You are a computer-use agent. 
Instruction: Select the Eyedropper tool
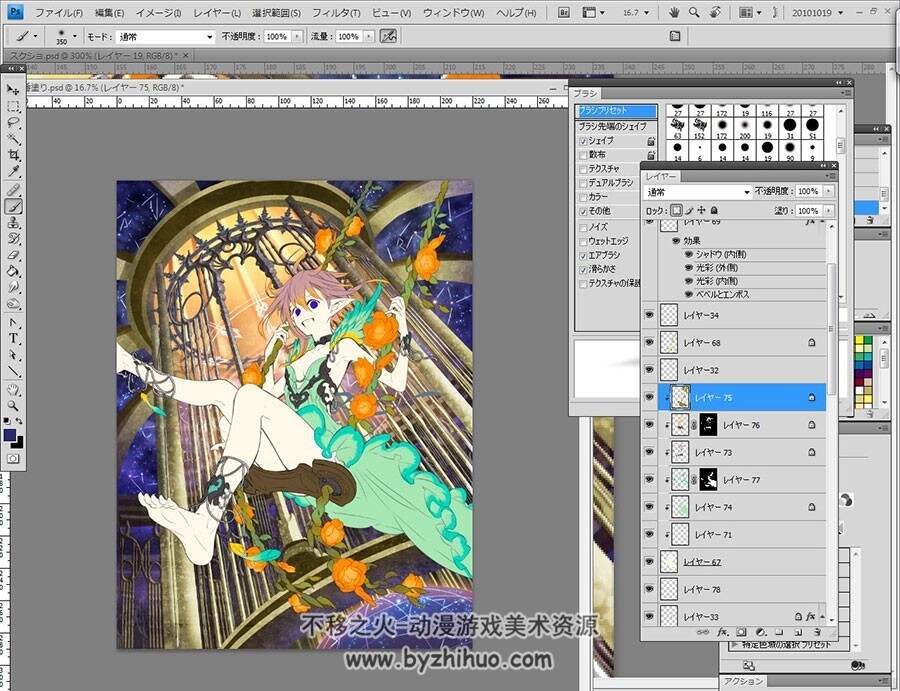pyautogui.click(x=13, y=171)
